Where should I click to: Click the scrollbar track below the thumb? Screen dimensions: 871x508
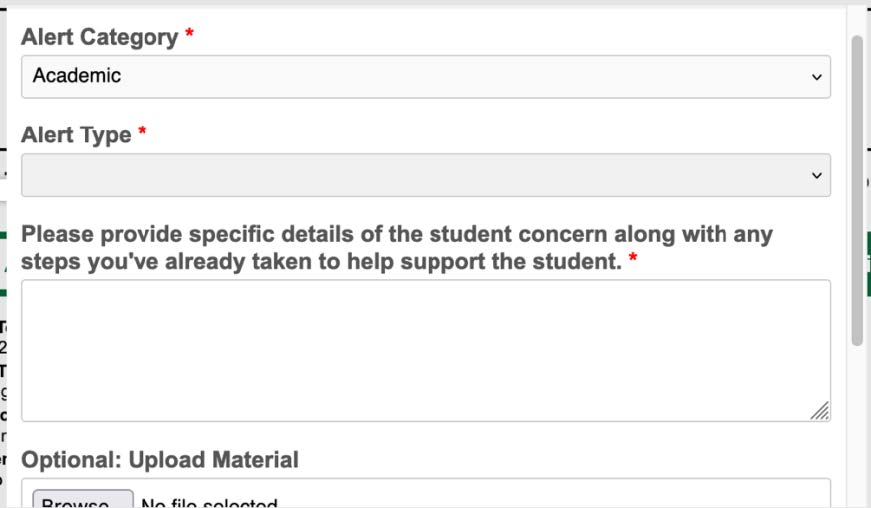[857, 430]
